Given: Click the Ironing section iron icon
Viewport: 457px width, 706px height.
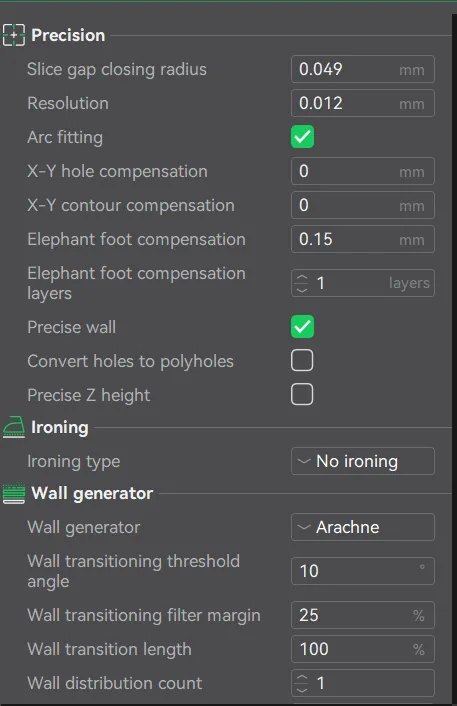Looking at the screenshot, I should pos(14,427).
